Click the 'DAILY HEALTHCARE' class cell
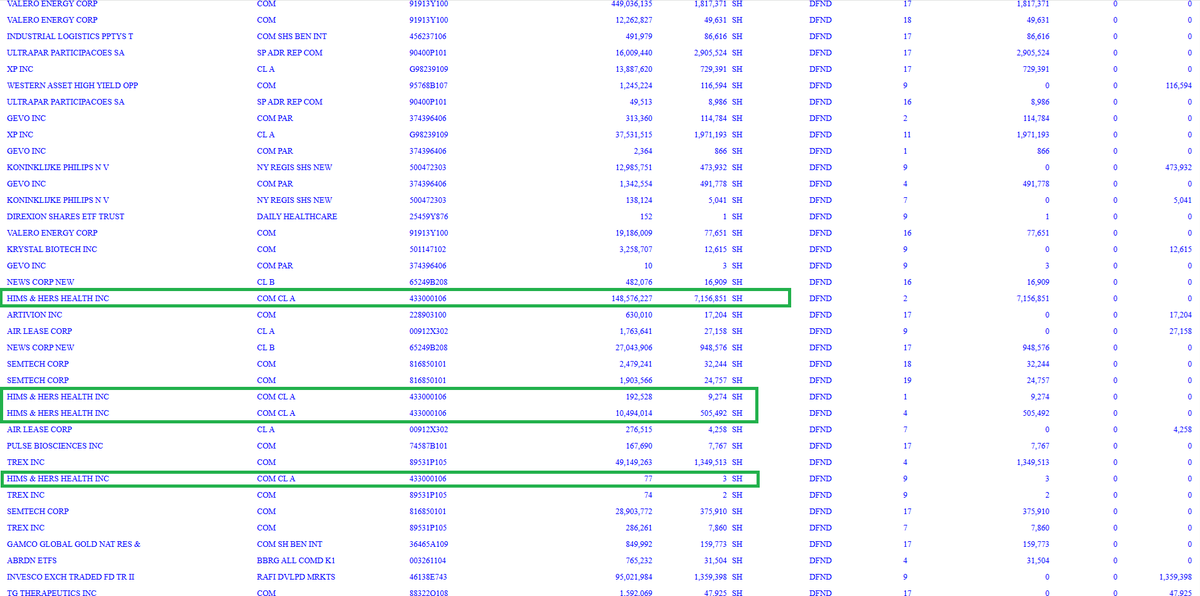The height and width of the screenshot is (596, 1200). [297, 216]
